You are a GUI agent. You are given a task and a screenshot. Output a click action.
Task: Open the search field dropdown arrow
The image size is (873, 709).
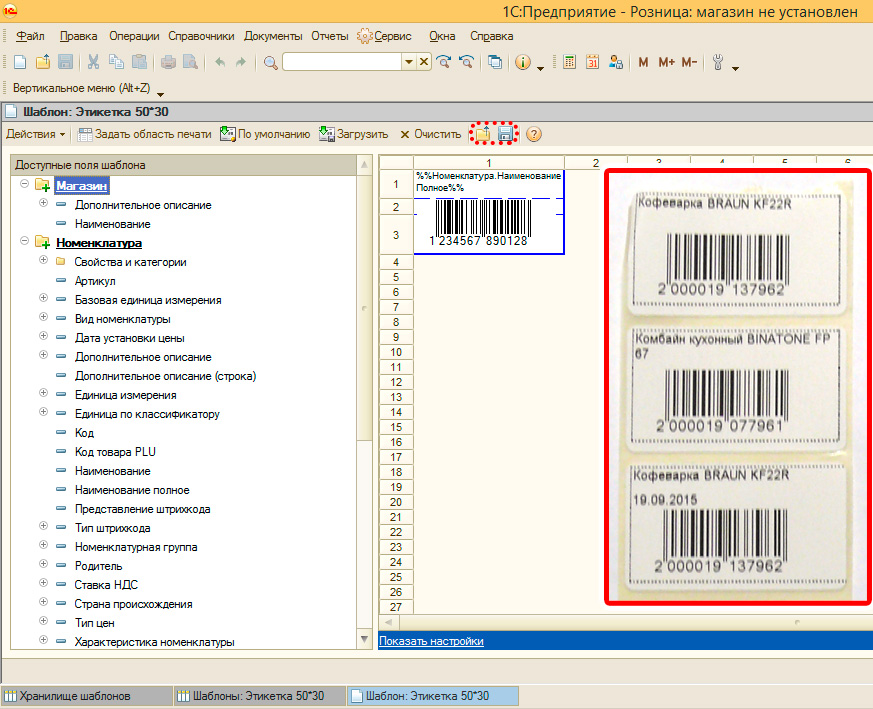[408, 62]
